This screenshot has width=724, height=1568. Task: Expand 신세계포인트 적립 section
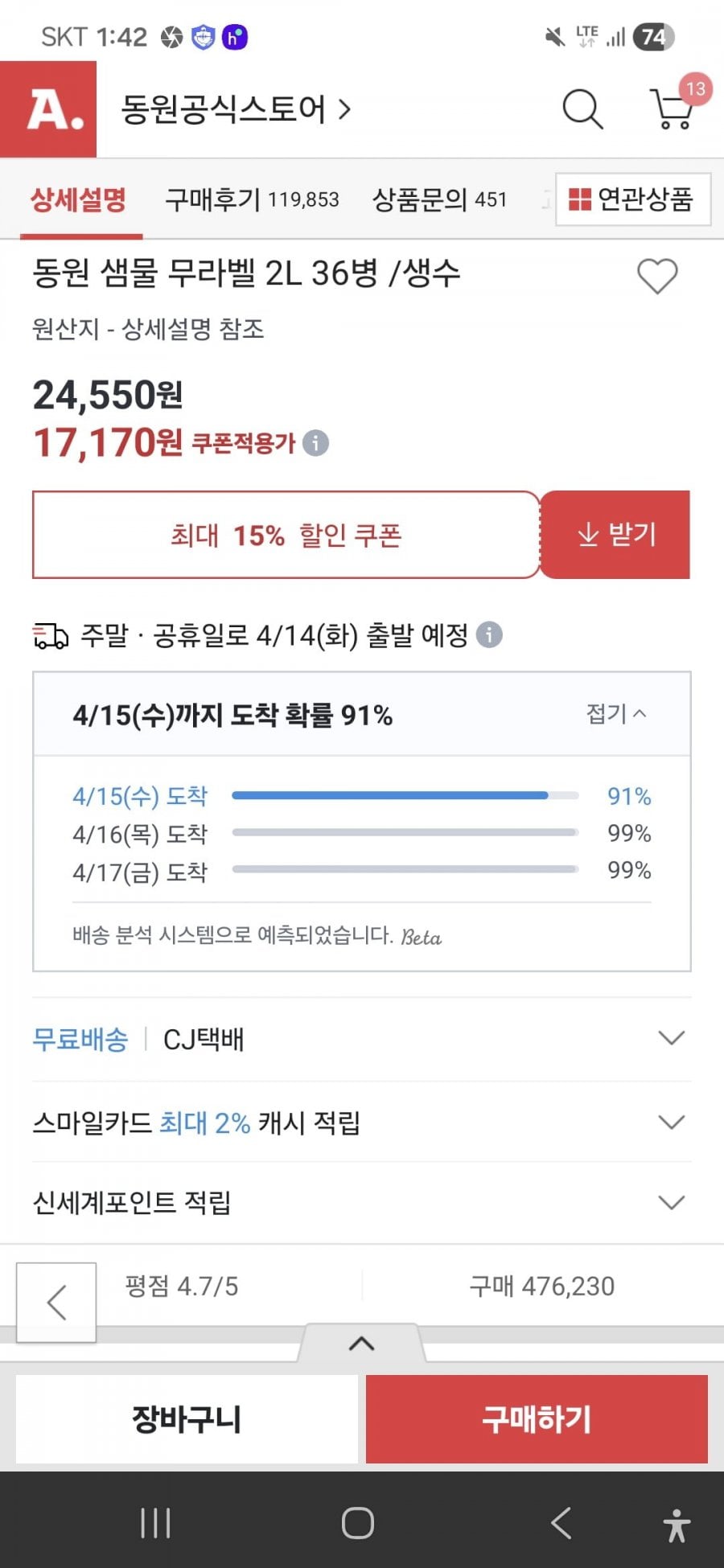[671, 1203]
